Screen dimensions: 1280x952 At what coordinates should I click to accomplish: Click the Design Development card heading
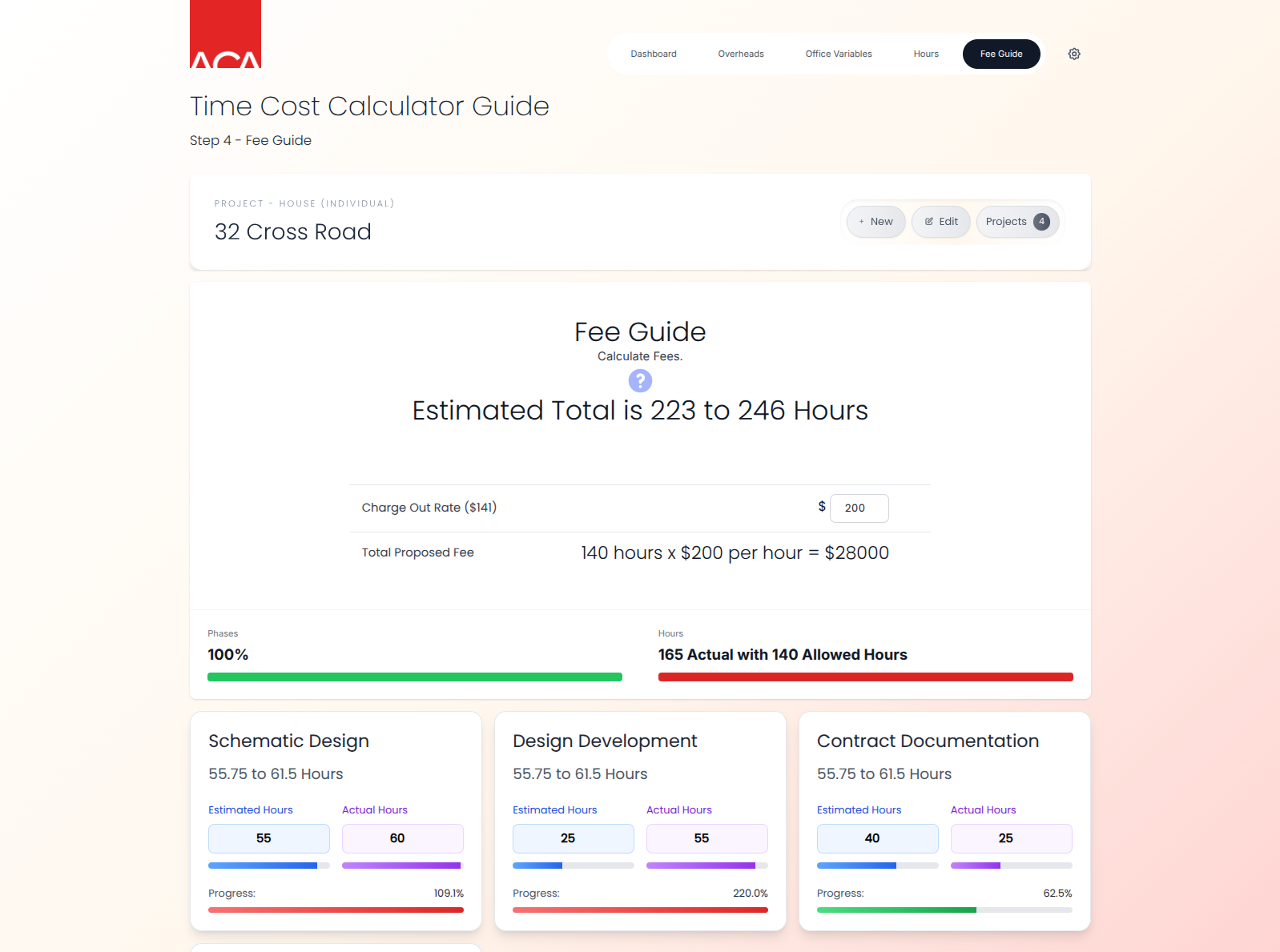(x=605, y=741)
